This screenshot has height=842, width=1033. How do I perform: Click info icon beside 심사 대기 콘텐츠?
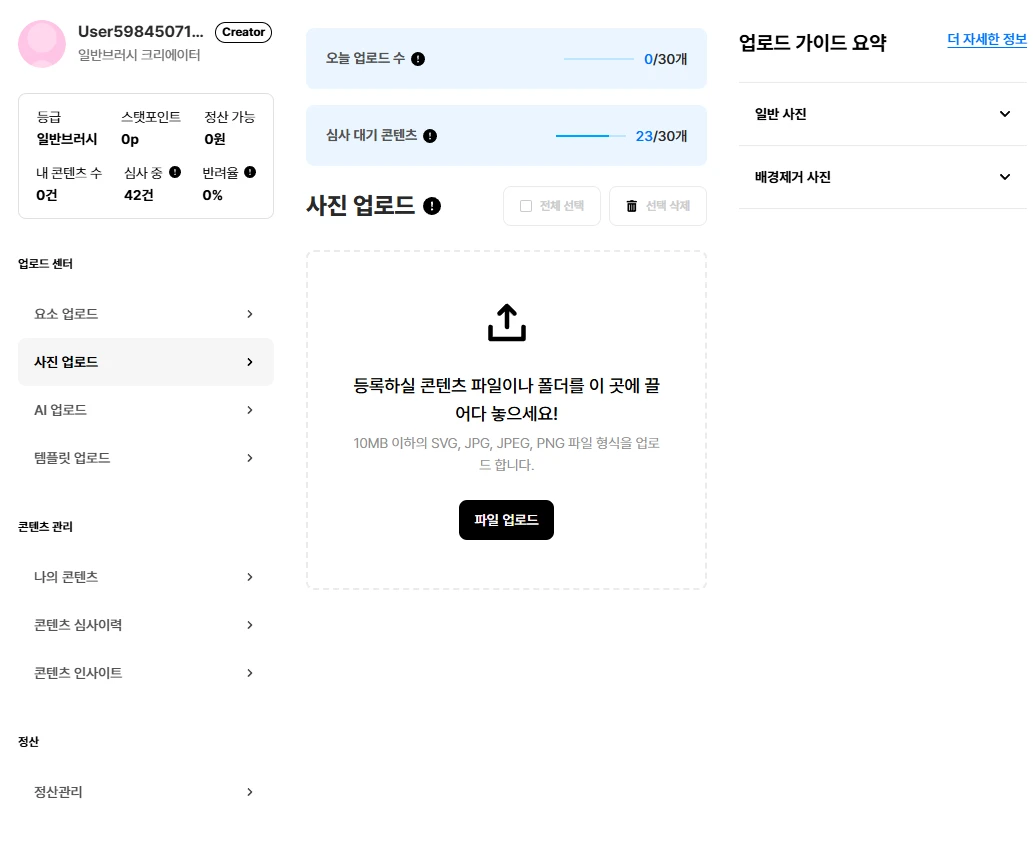430,136
